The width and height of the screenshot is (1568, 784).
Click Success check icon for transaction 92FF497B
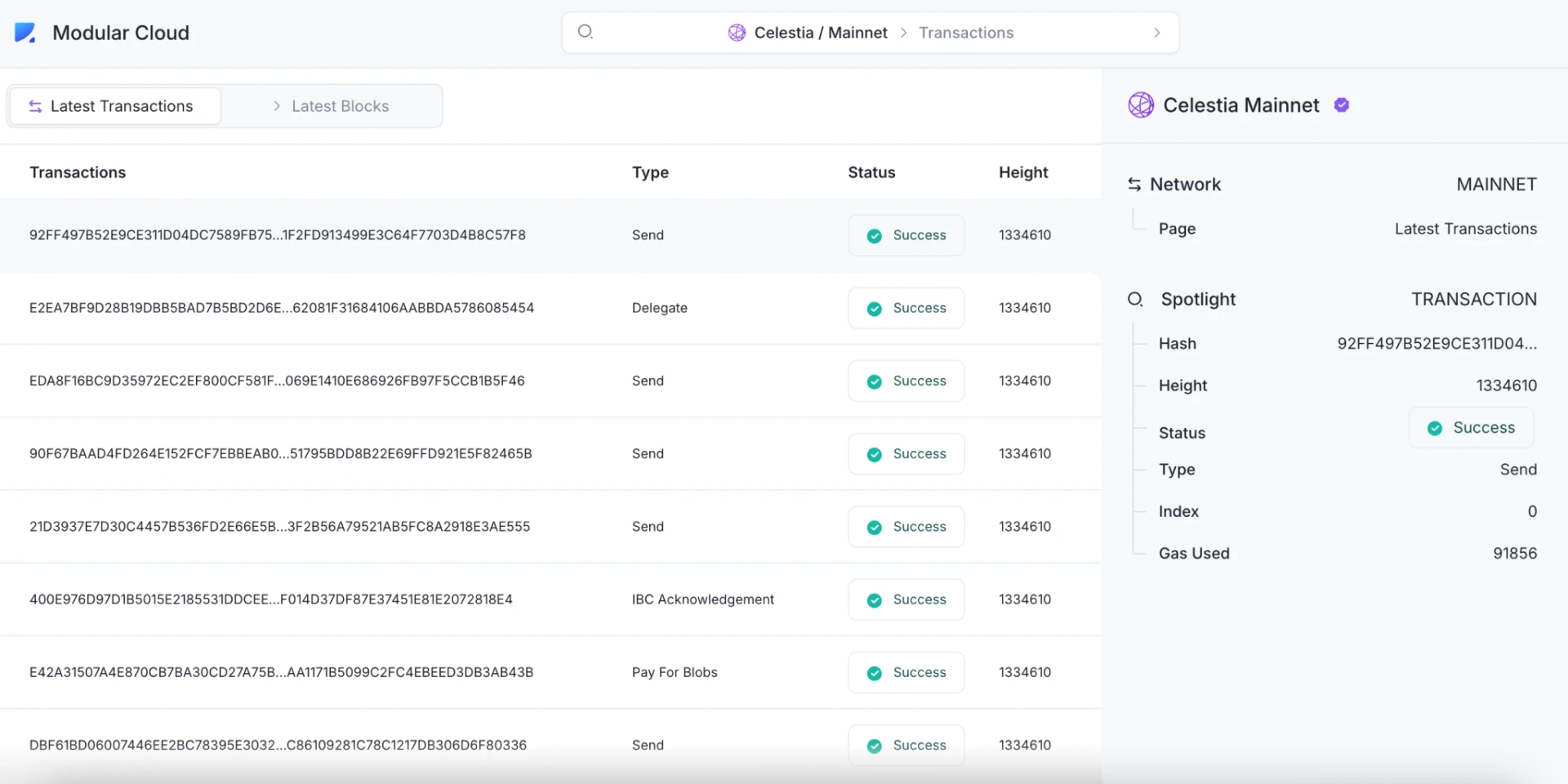(874, 236)
